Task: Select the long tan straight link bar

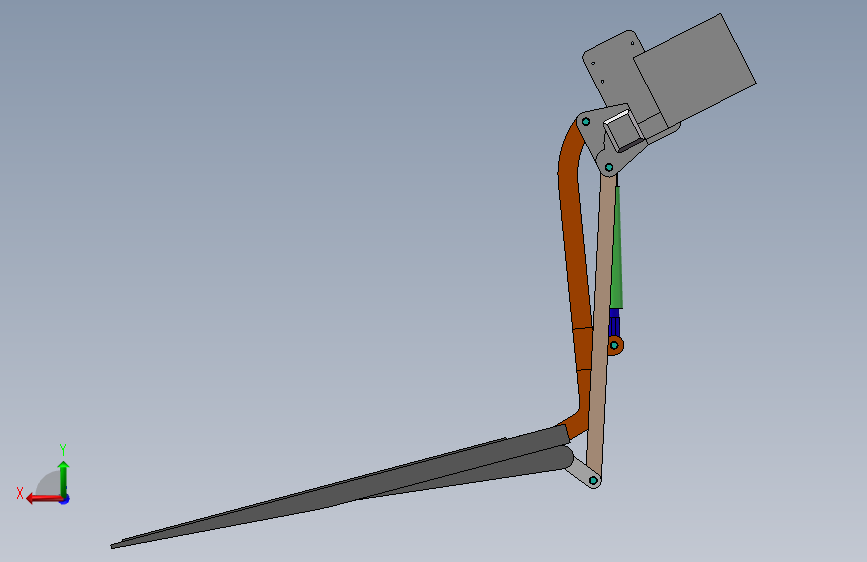Action: click(599, 326)
